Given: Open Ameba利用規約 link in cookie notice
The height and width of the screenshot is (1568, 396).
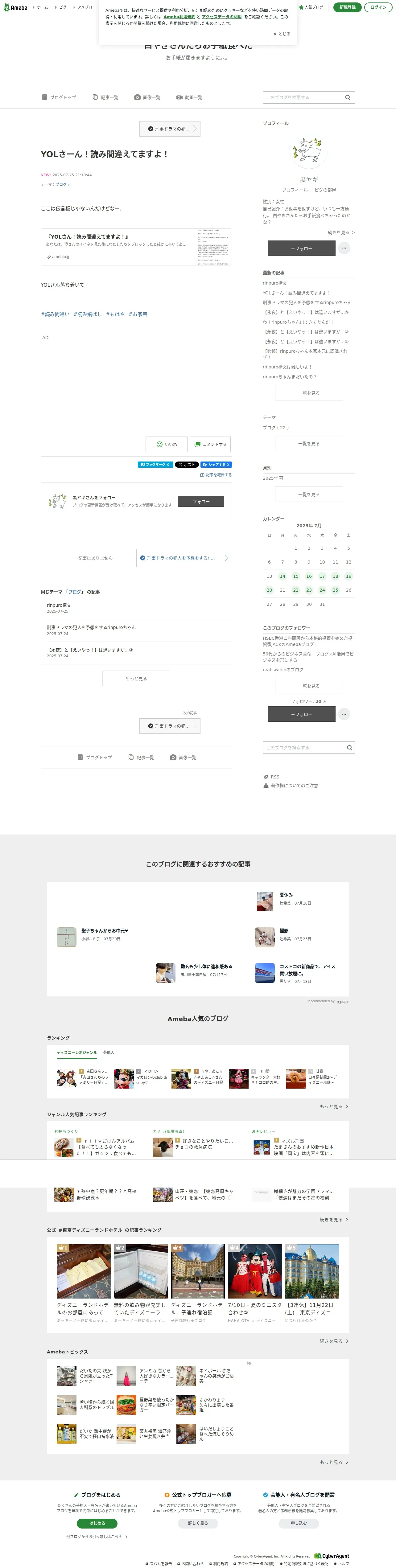Looking at the screenshot, I should pos(179,17).
